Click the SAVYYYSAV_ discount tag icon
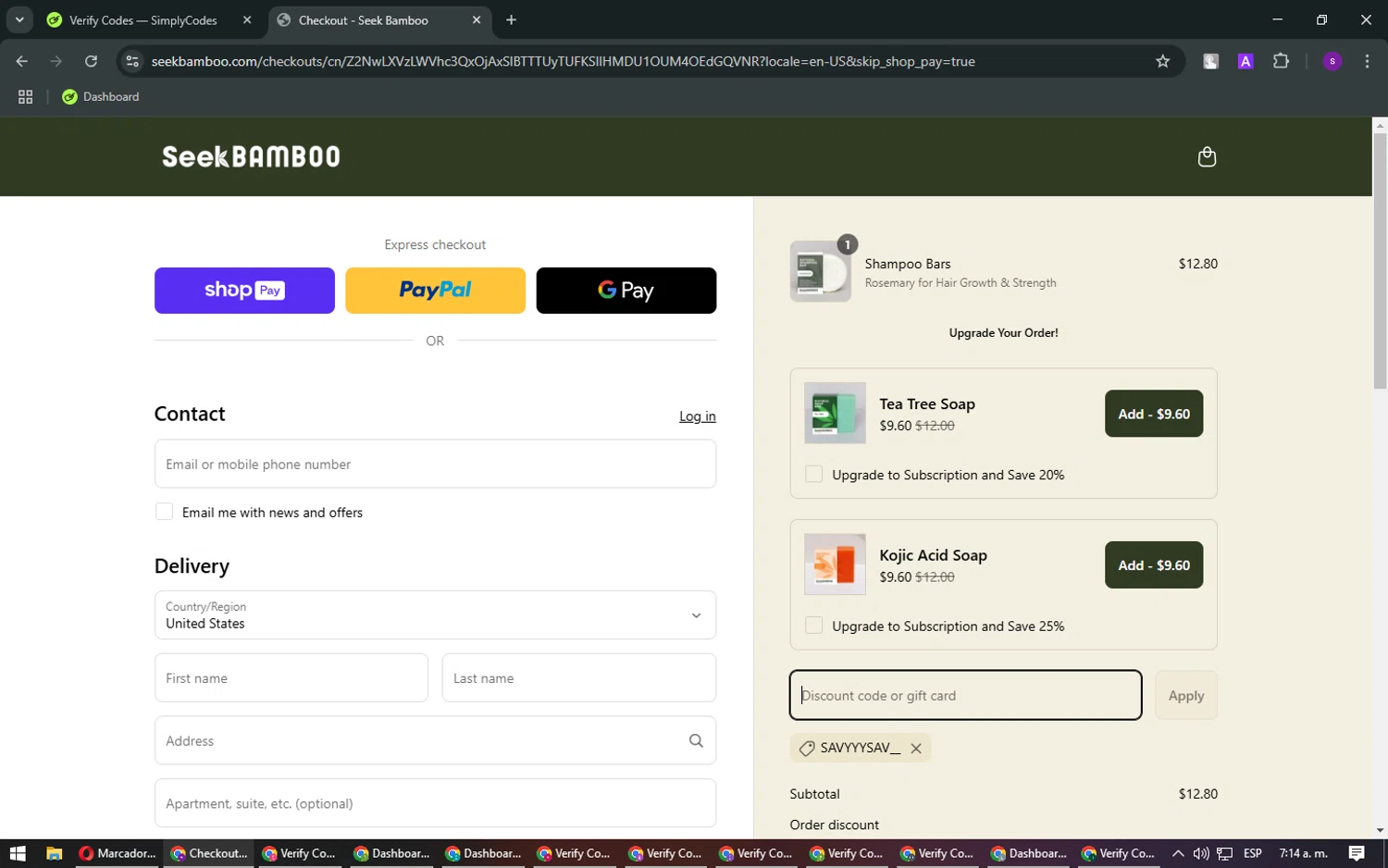Viewport: 1388px width, 868px height. coord(807,748)
